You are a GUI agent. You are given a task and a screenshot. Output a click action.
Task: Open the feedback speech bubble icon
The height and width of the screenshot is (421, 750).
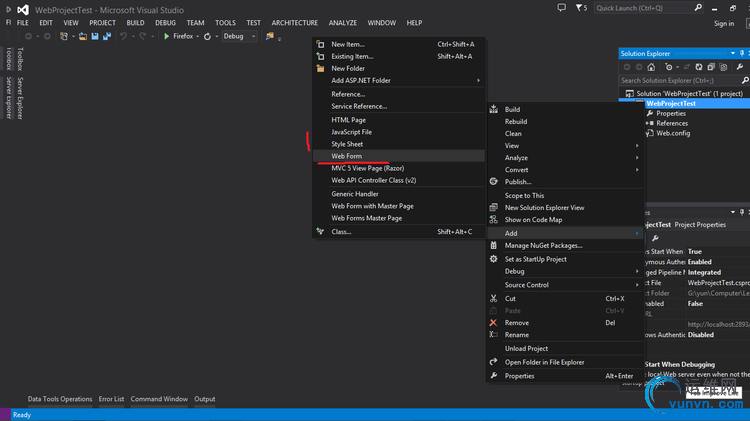pyautogui.click(x=562, y=8)
